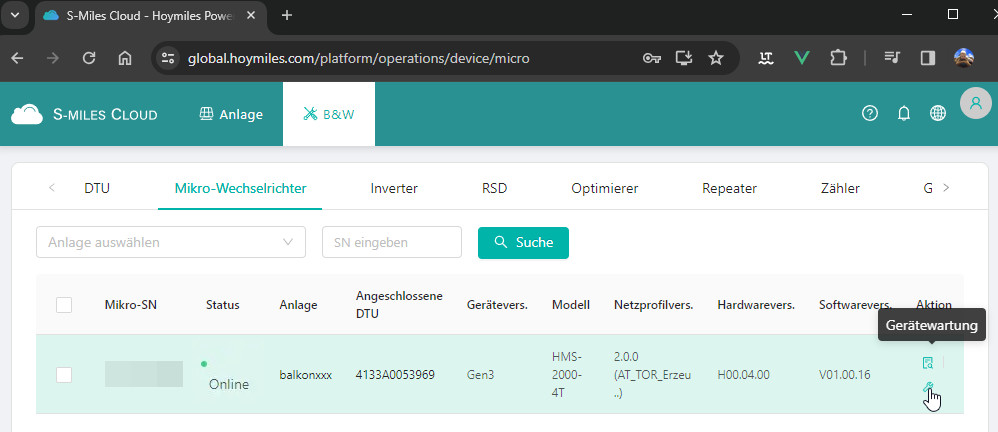Bookmark this page with star icon
998x432 pixels.
(716, 58)
